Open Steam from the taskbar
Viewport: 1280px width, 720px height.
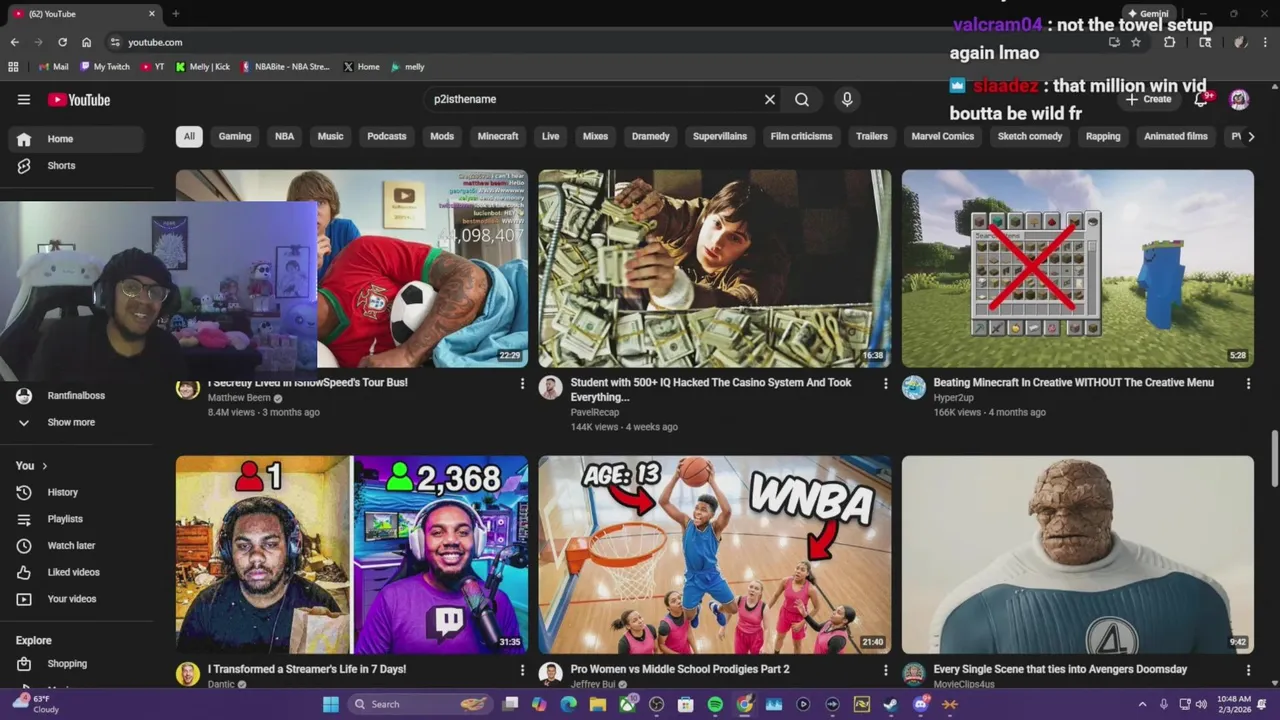pyautogui.click(x=891, y=704)
